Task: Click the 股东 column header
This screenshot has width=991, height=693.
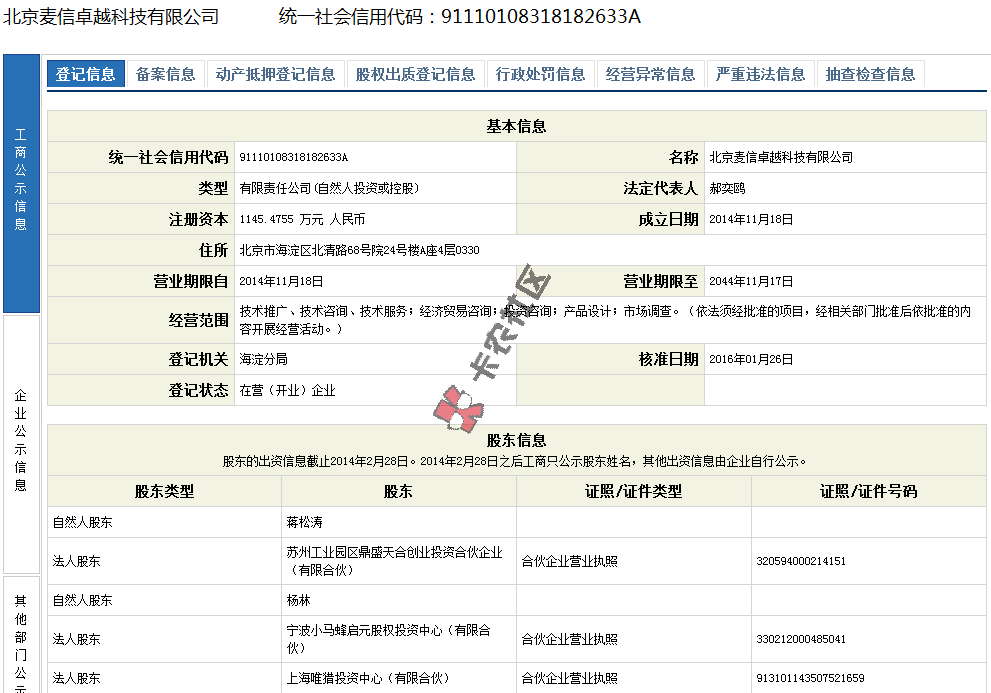Action: pyautogui.click(x=398, y=491)
